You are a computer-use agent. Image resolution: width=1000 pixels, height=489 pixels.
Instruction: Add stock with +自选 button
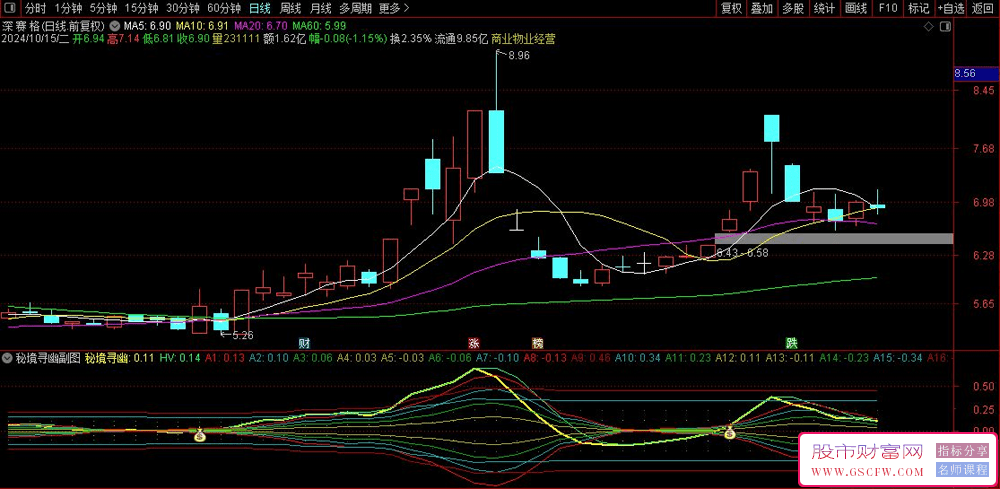[951, 8]
